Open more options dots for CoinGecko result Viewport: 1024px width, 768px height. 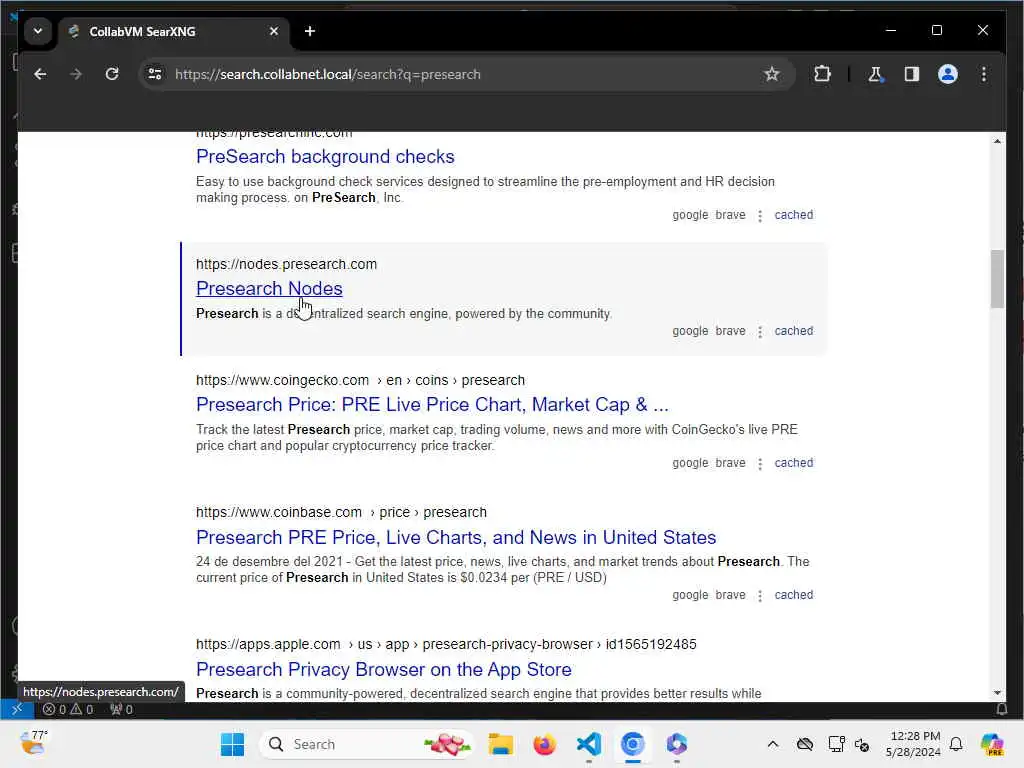coord(760,464)
